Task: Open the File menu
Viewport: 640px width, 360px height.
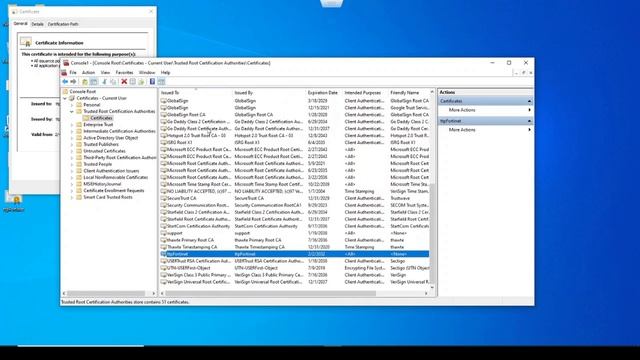Action: [x=73, y=73]
